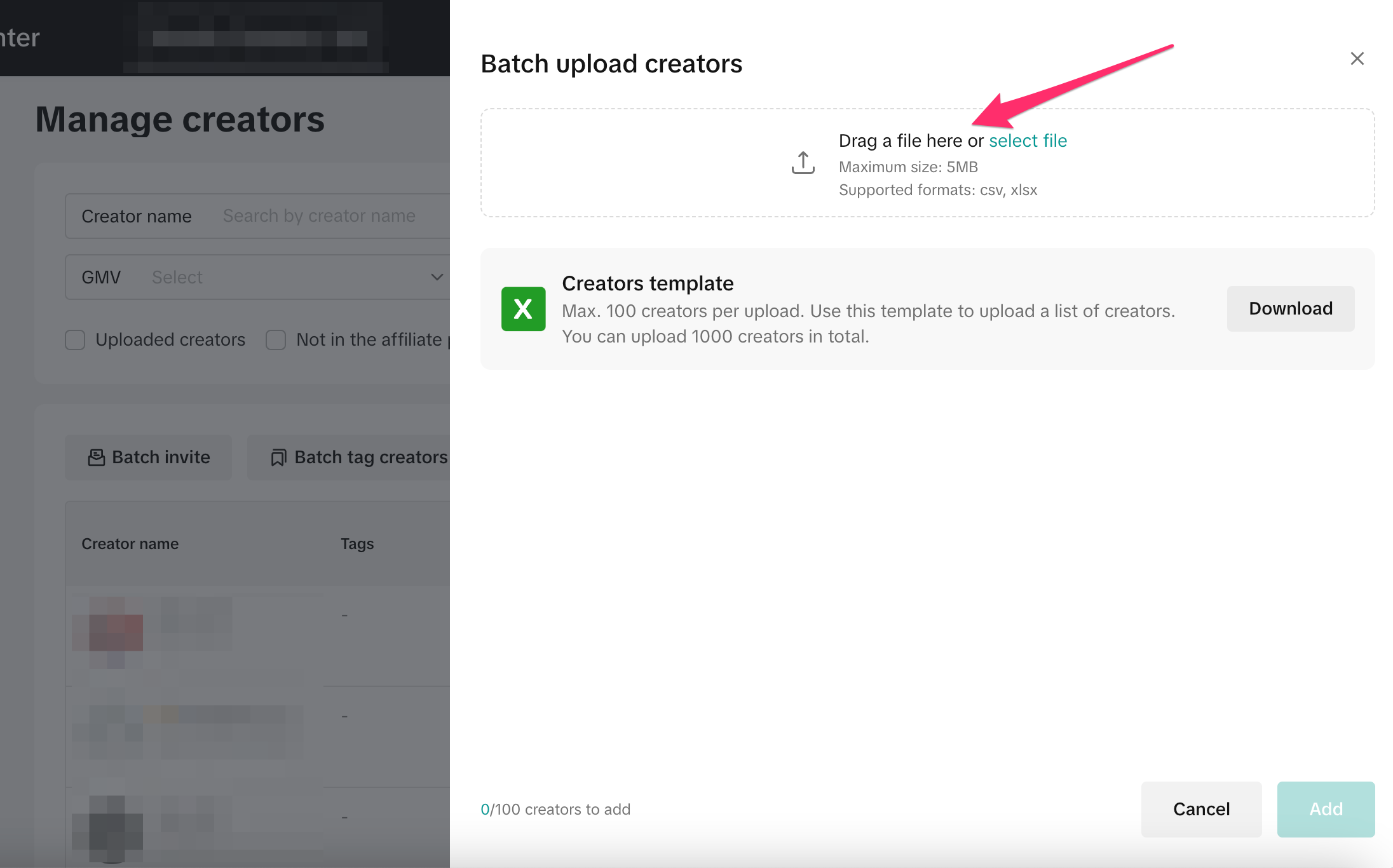Click the Batch invite envelope icon
This screenshot has height=868, width=1393.
tap(96, 458)
